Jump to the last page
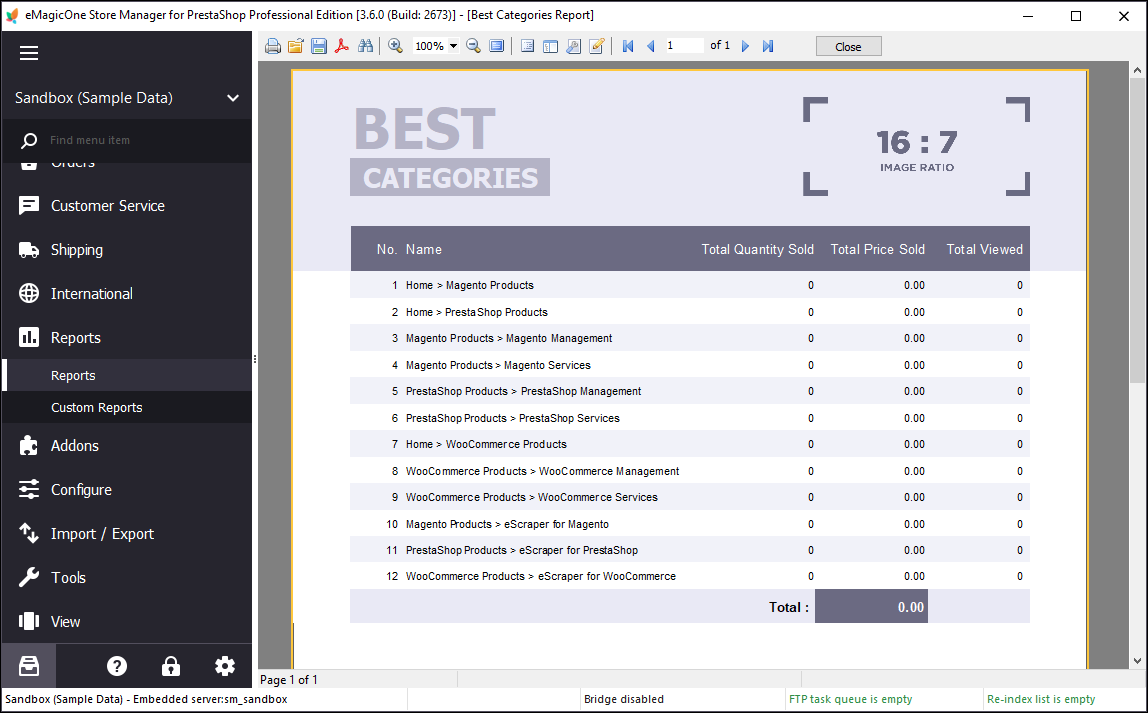This screenshot has height=713, width=1148. tap(768, 46)
